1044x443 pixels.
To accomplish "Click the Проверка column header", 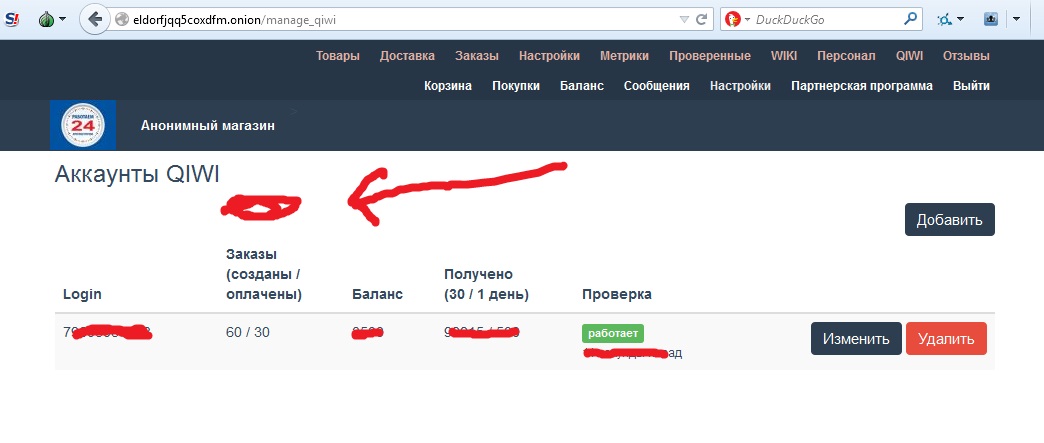I will (617, 294).
